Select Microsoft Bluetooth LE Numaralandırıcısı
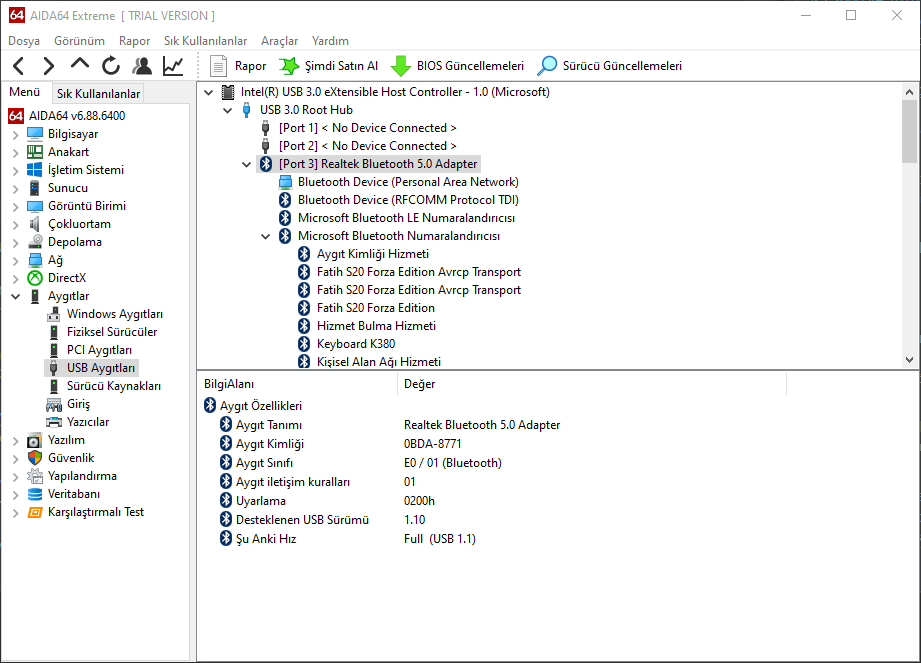This screenshot has height=663, width=921. point(406,218)
